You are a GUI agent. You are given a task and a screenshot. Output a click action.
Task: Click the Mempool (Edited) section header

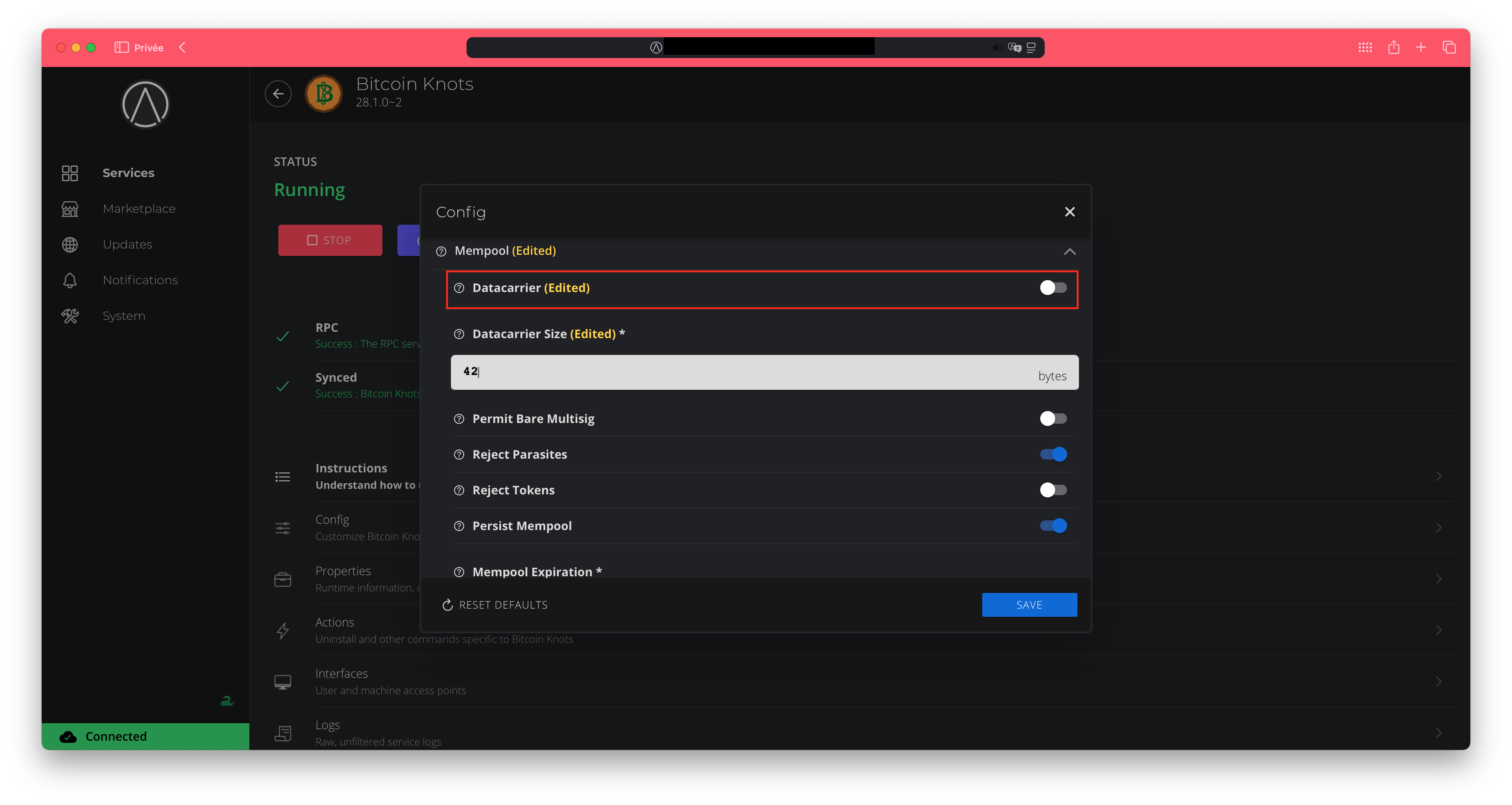coord(756,252)
